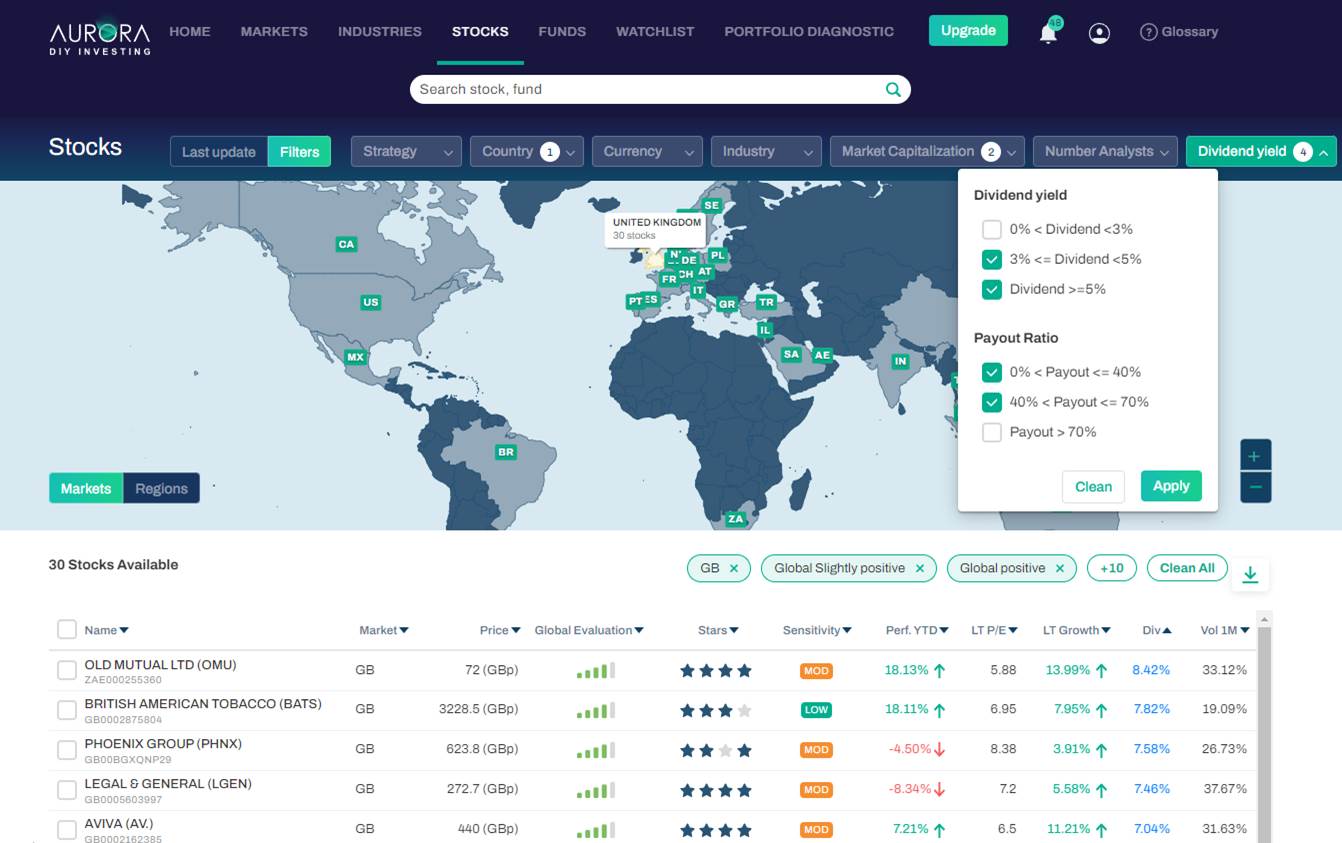Check the Payout > 70% option
Viewport: 1342px width, 843px height.
click(x=992, y=432)
